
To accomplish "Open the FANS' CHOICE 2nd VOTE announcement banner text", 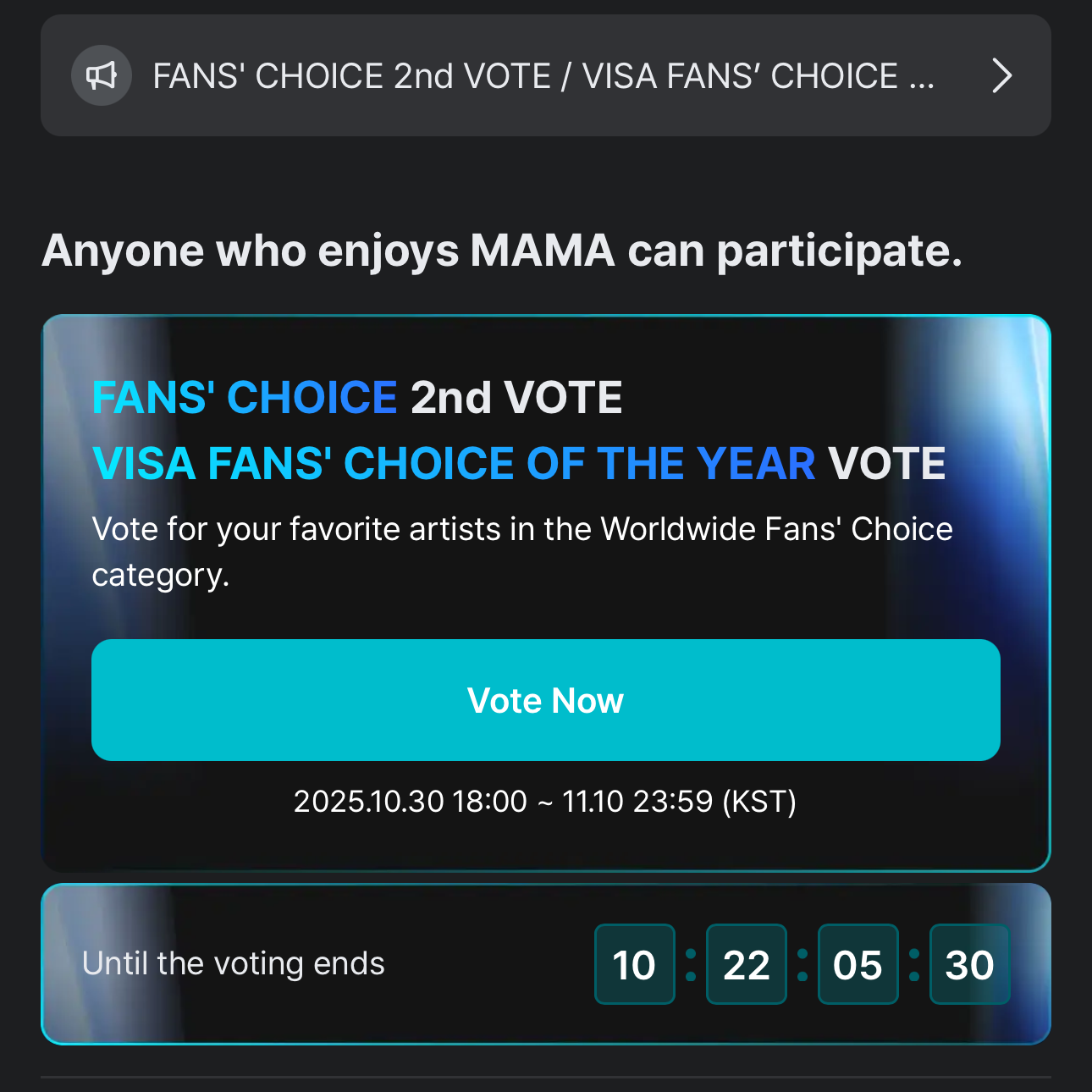I will tap(543, 76).
